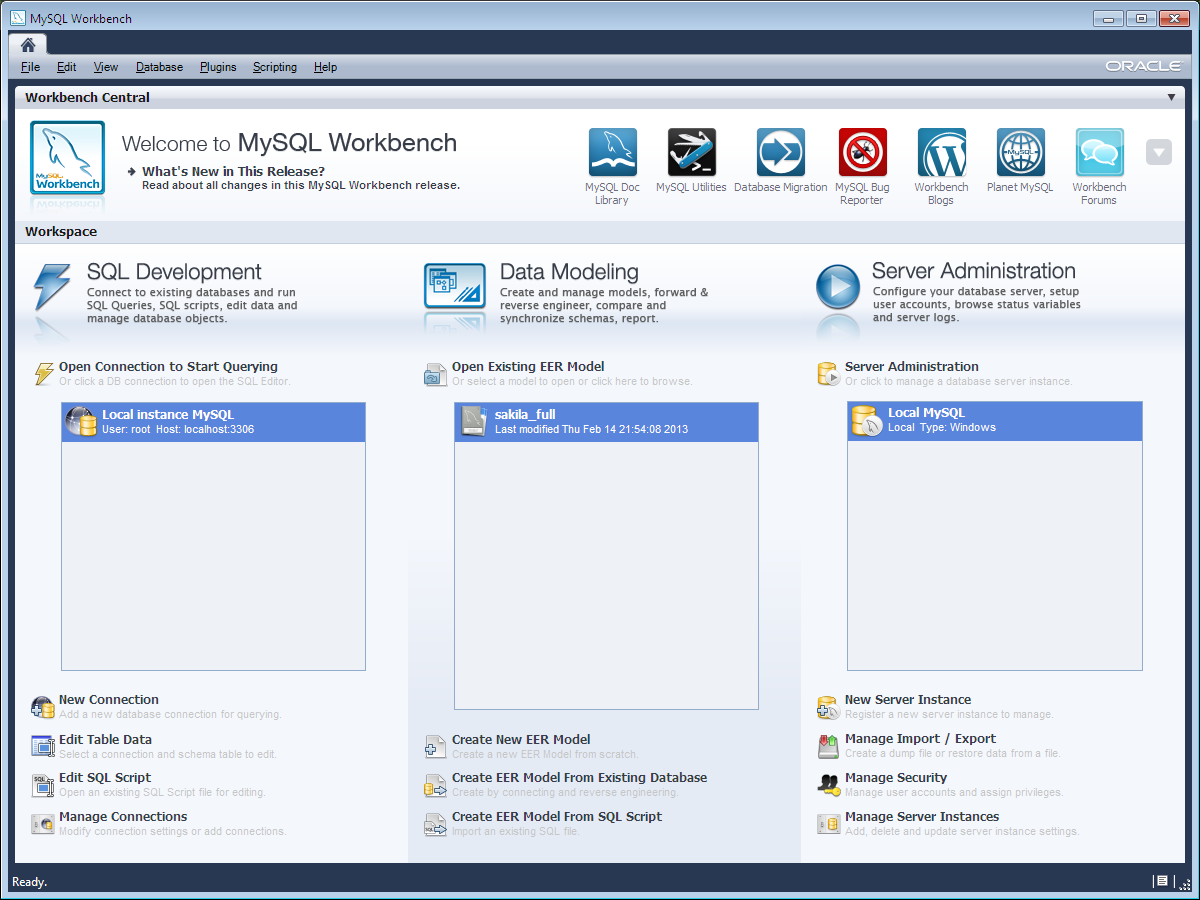1200x900 pixels.
Task: Launch MySQL Utilities icon
Action: [x=692, y=153]
